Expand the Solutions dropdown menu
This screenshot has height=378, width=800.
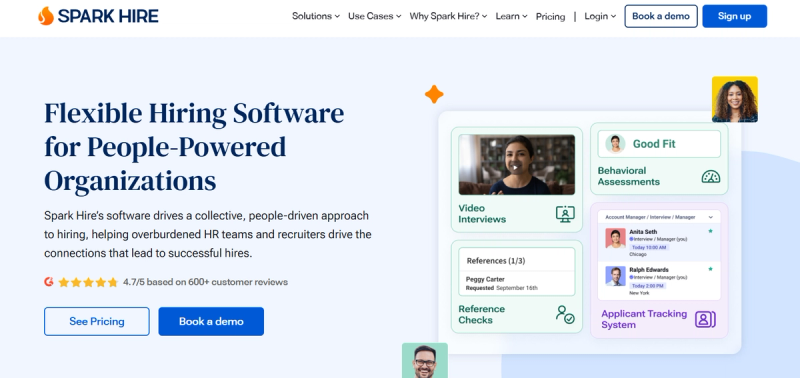pos(316,16)
